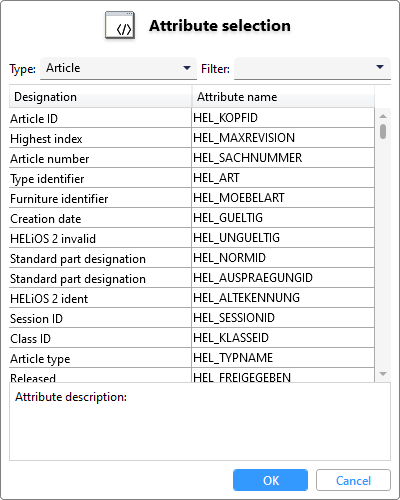Viewport: 400px width, 500px height.
Task: Dismiss the dialog with Cancel button
Action: coord(353,480)
